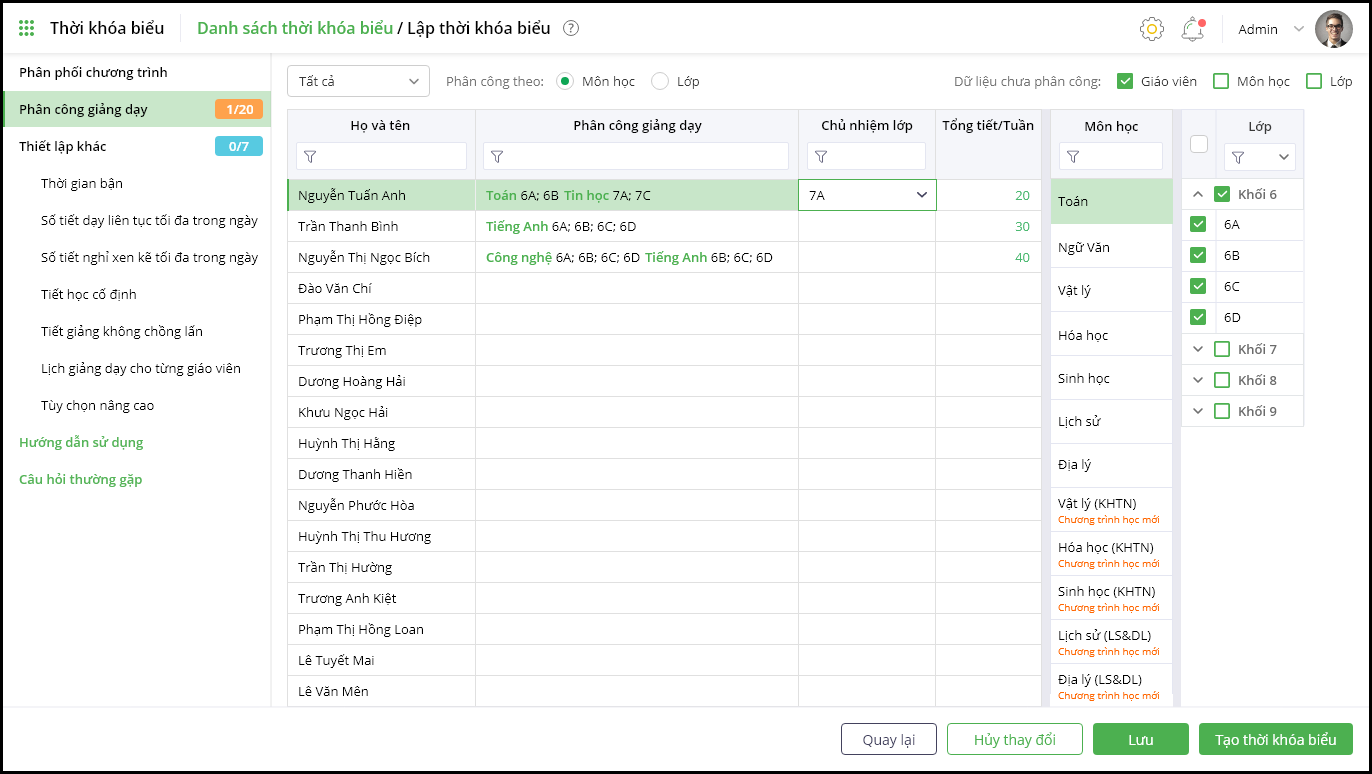The width and height of the screenshot is (1372, 774).
Task: Uncheck the Giáo viên checkbox
Action: [1125, 81]
